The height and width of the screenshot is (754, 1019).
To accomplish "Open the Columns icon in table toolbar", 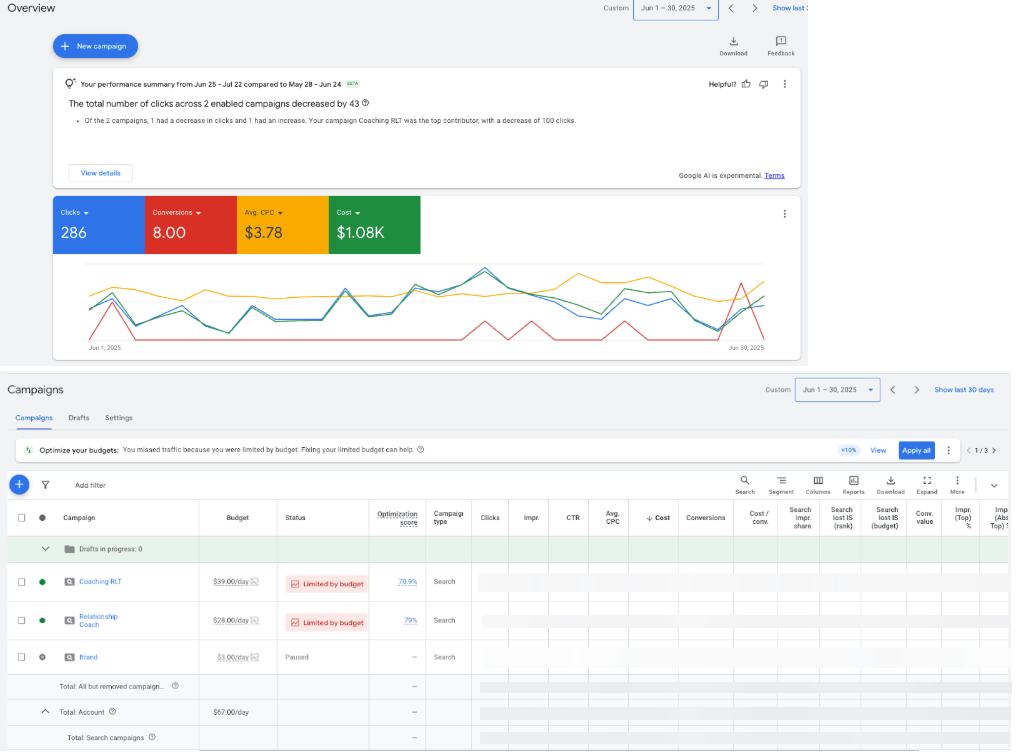I will pyautogui.click(x=818, y=481).
